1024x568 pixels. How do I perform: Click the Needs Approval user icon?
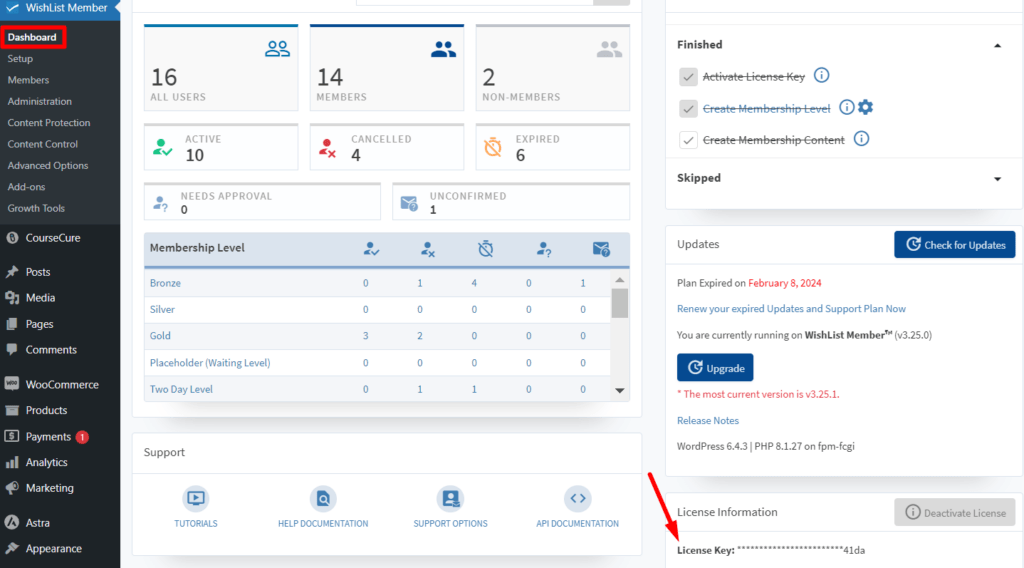click(x=161, y=204)
